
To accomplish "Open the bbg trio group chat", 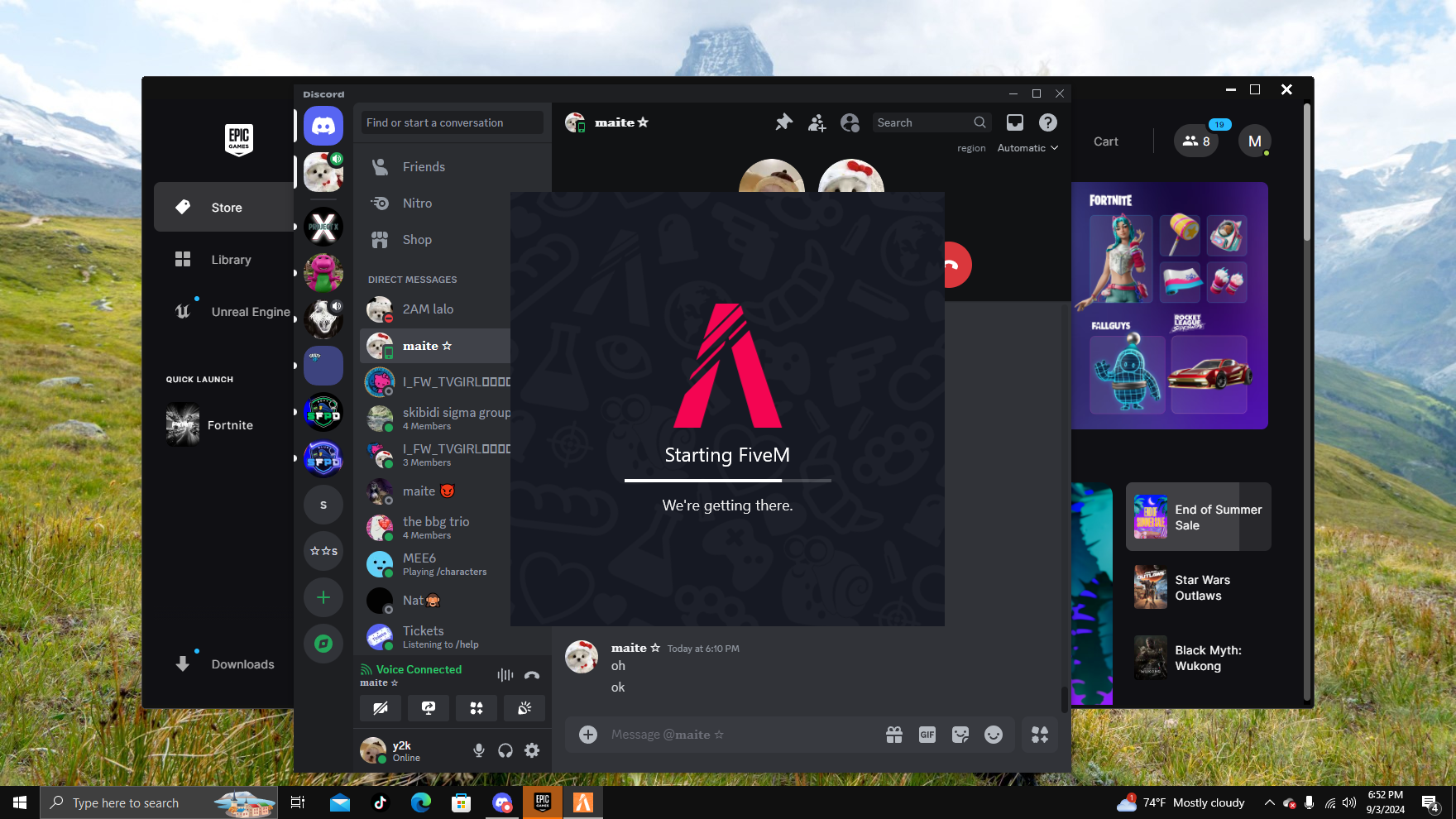I will click(435, 528).
